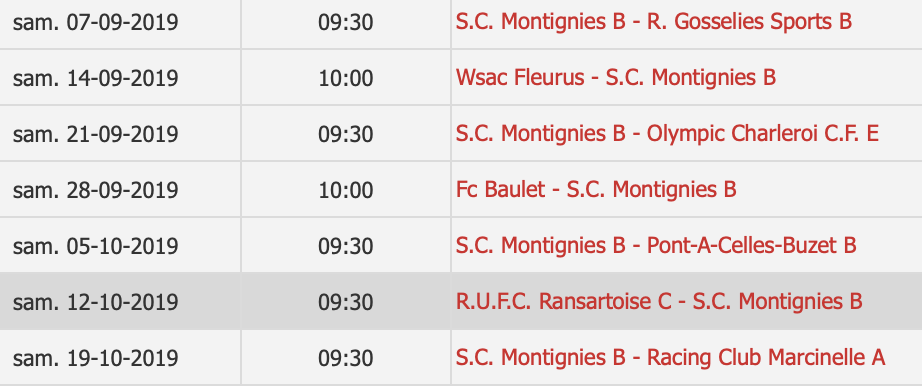Open the Olympic Charleroi C.F. E match link
The image size is (922, 386).
[667, 134]
